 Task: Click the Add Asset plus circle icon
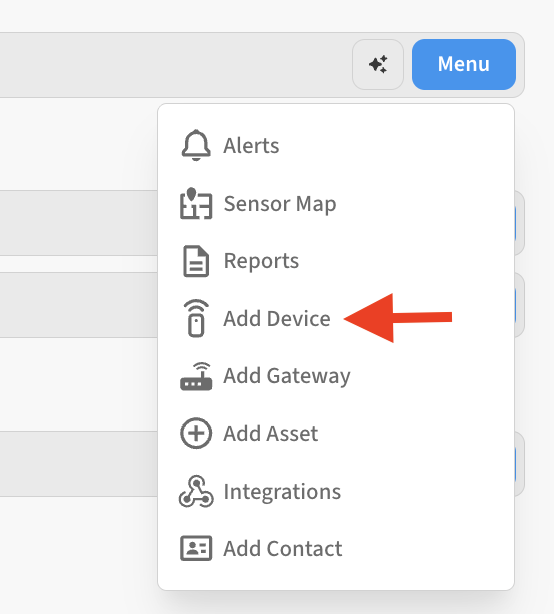coord(196,433)
